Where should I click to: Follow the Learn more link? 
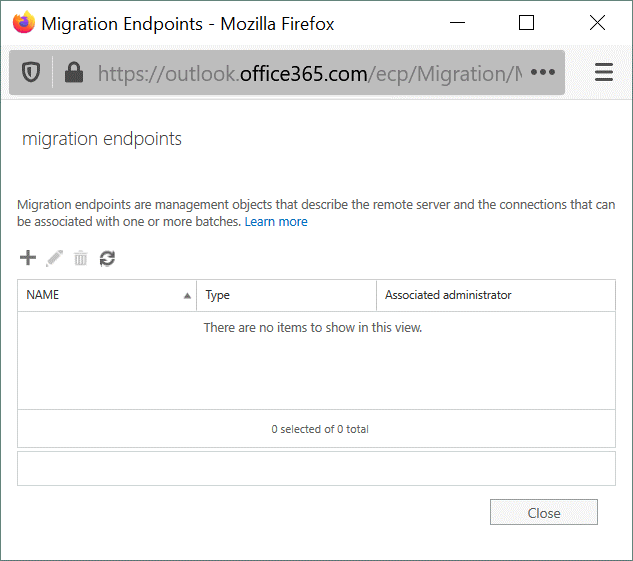click(x=276, y=222)
